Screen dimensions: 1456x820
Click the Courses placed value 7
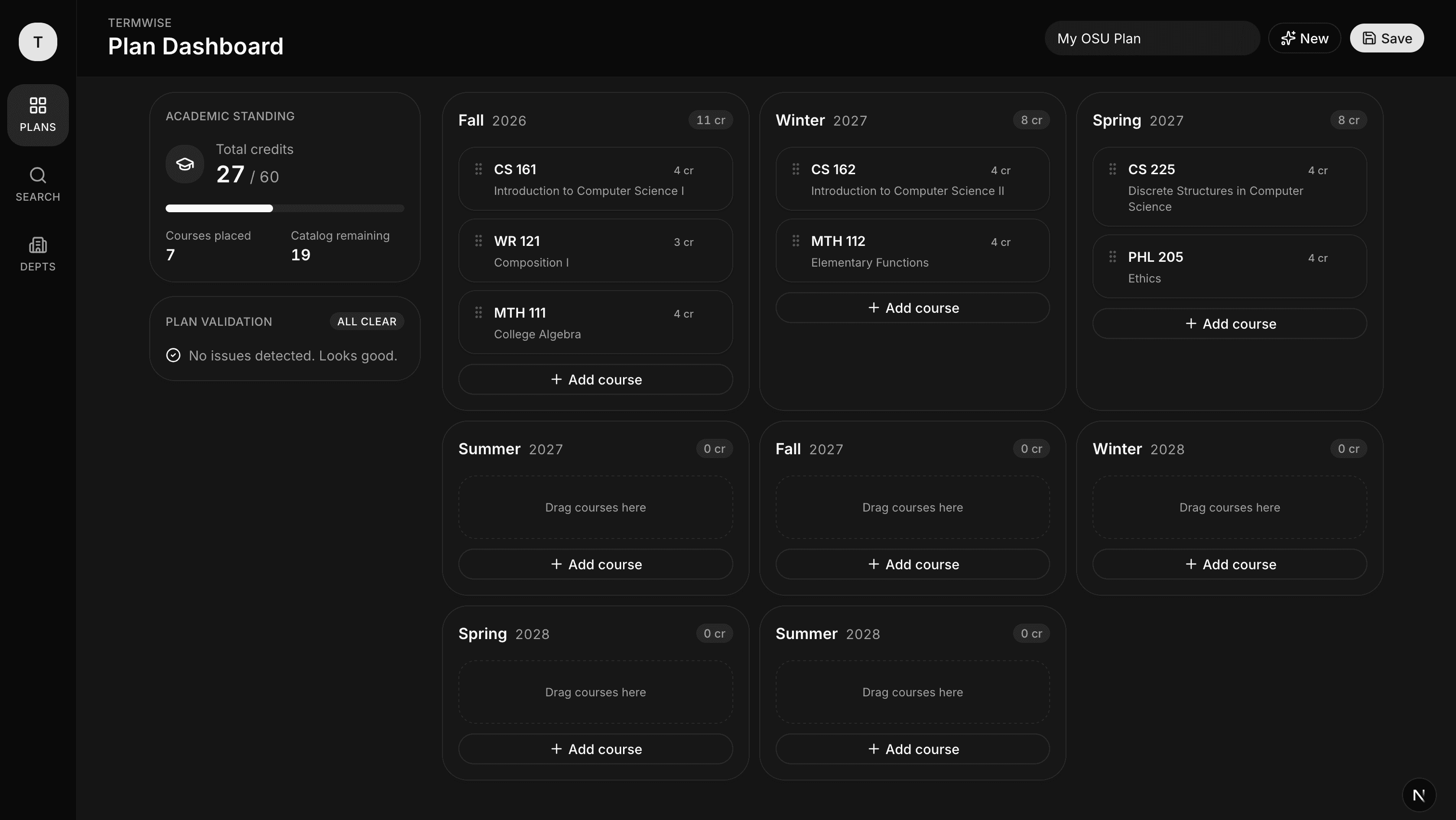tap(170, 255)
